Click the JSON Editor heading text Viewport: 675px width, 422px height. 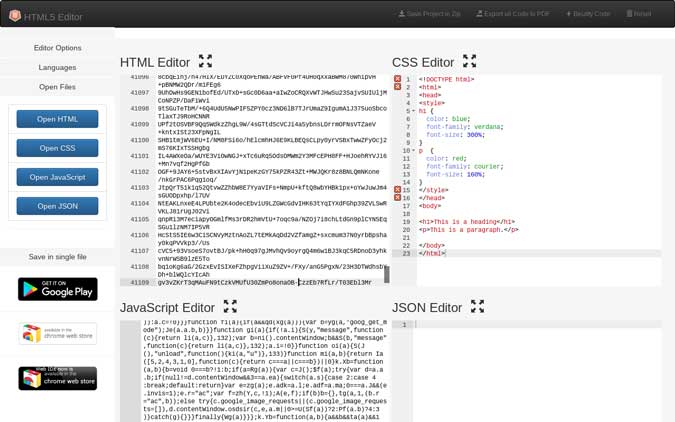coord(427,308)
